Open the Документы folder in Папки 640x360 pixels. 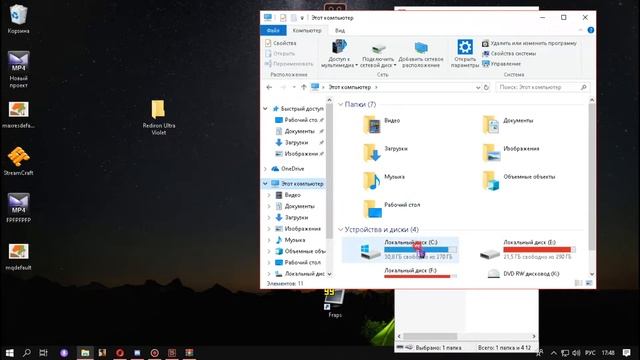click(508, 124)
